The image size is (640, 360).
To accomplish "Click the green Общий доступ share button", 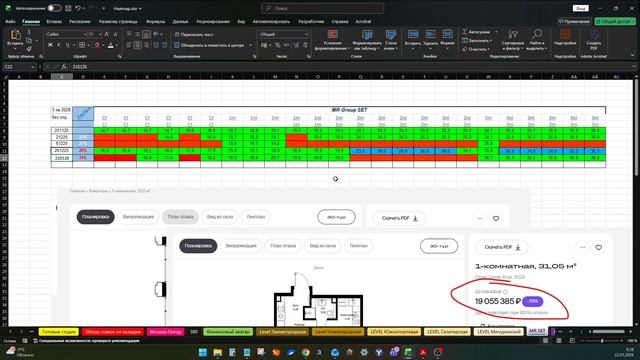I will point(616,21).
